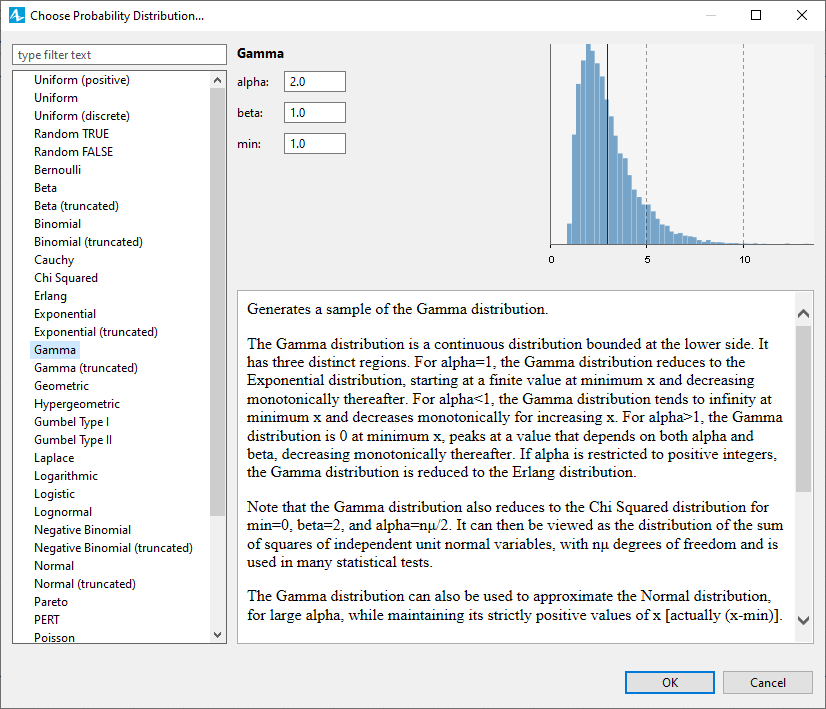This screenshot has height=709, width=826.
Task: Click the alpha value input field
Action: pyautogui.click(x=315, y=82)
